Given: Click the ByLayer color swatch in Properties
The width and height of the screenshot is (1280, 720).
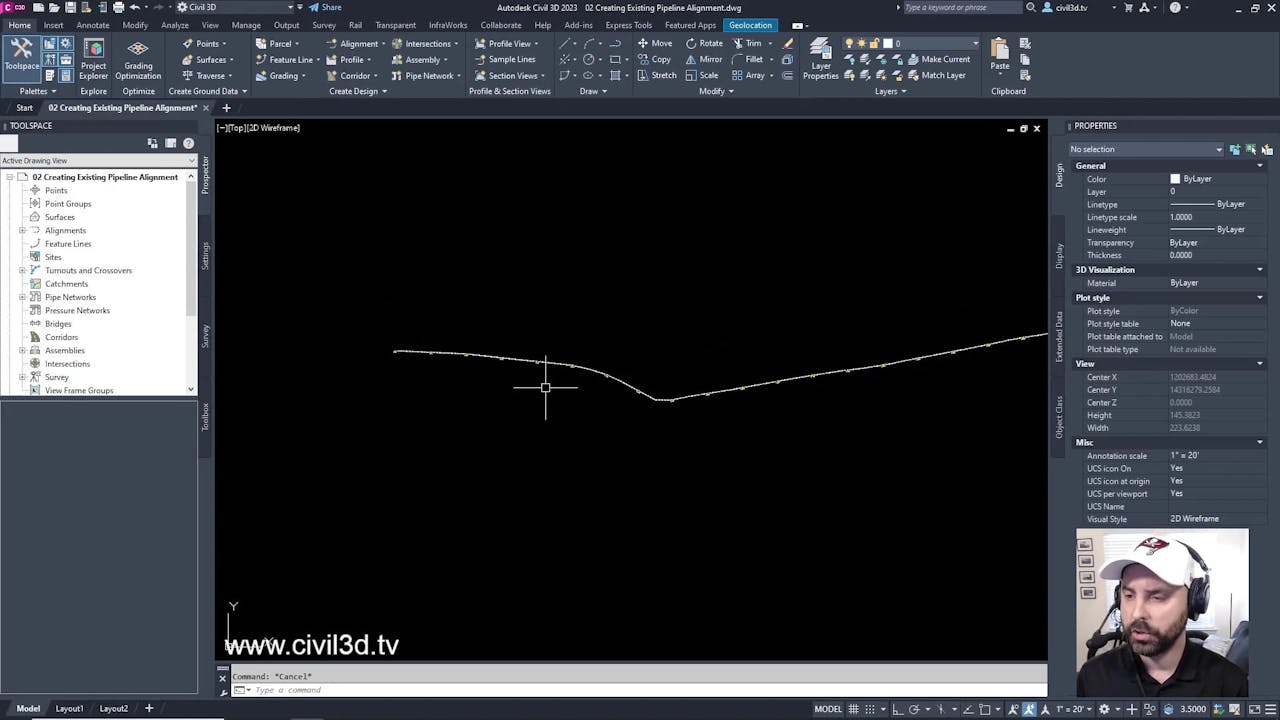Looking at the screenshot, I should coord(1175,178).
